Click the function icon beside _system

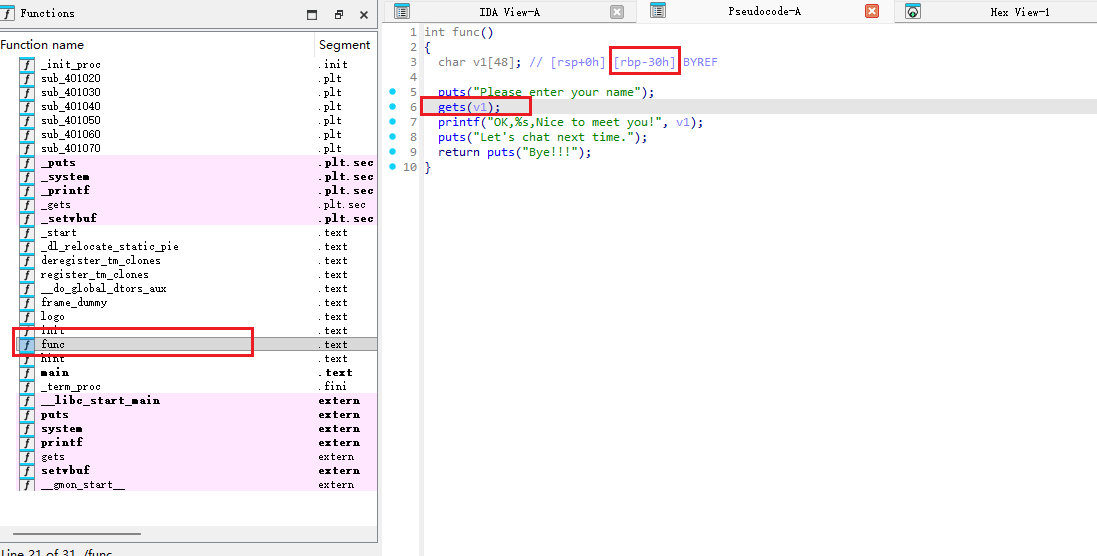tap(27, 177)
